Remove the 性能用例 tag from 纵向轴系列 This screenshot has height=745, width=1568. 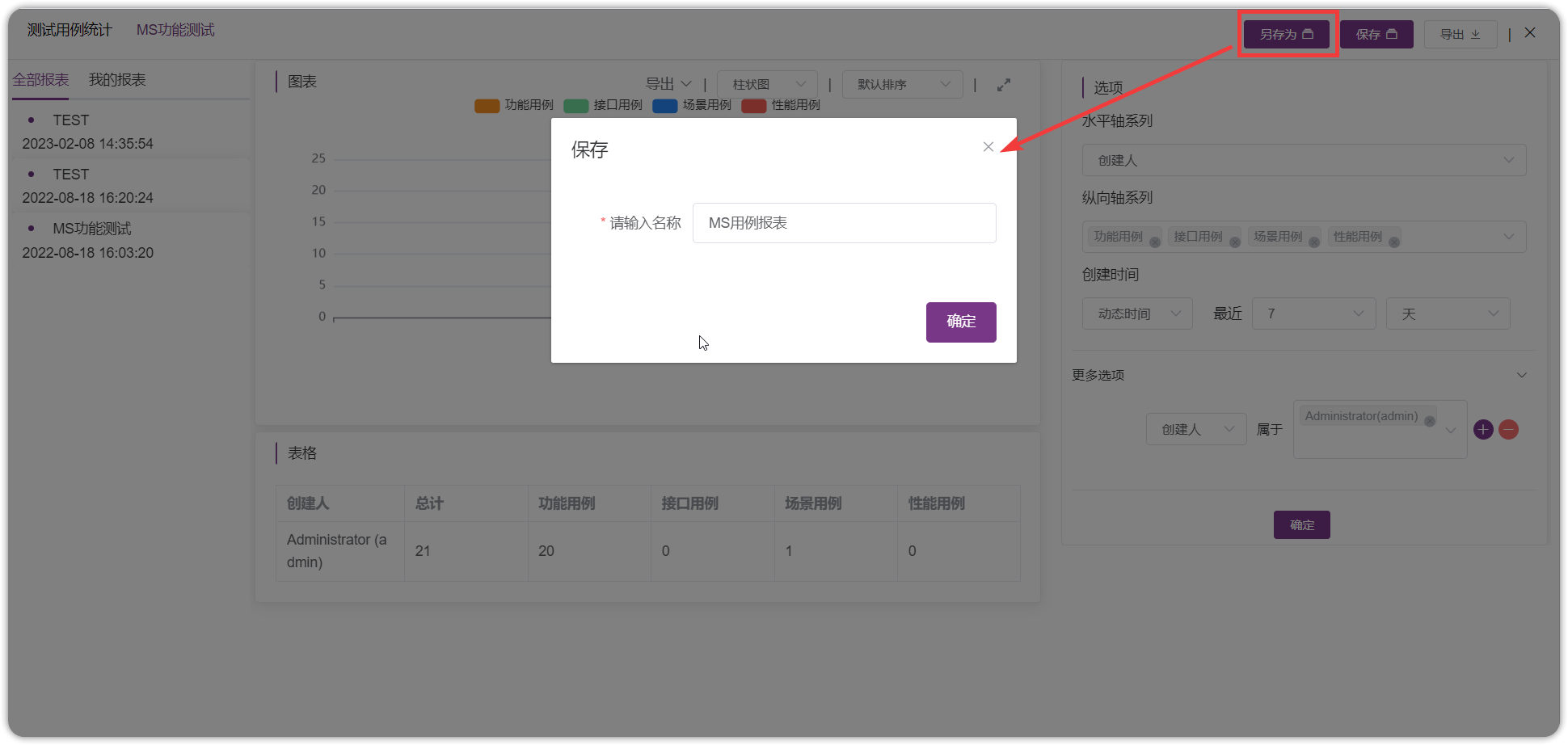(1394, 242)
